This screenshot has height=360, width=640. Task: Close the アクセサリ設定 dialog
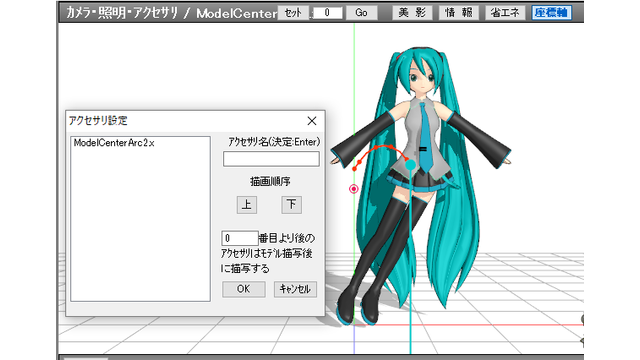[x=312, y=121]
